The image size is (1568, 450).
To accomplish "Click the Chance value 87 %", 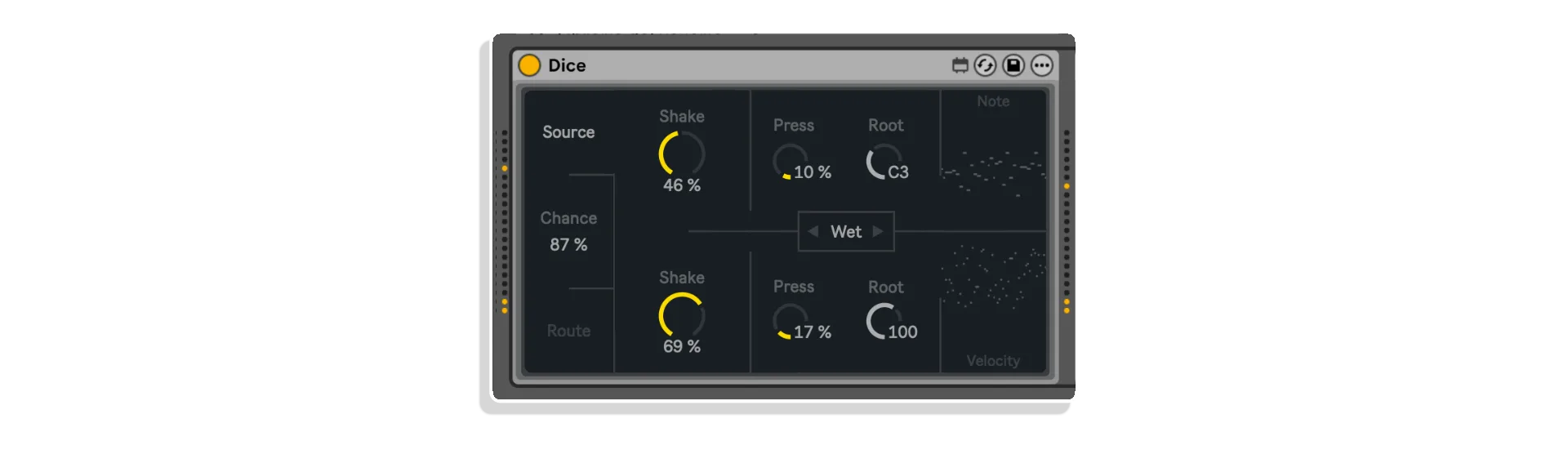I will point(568,245).
